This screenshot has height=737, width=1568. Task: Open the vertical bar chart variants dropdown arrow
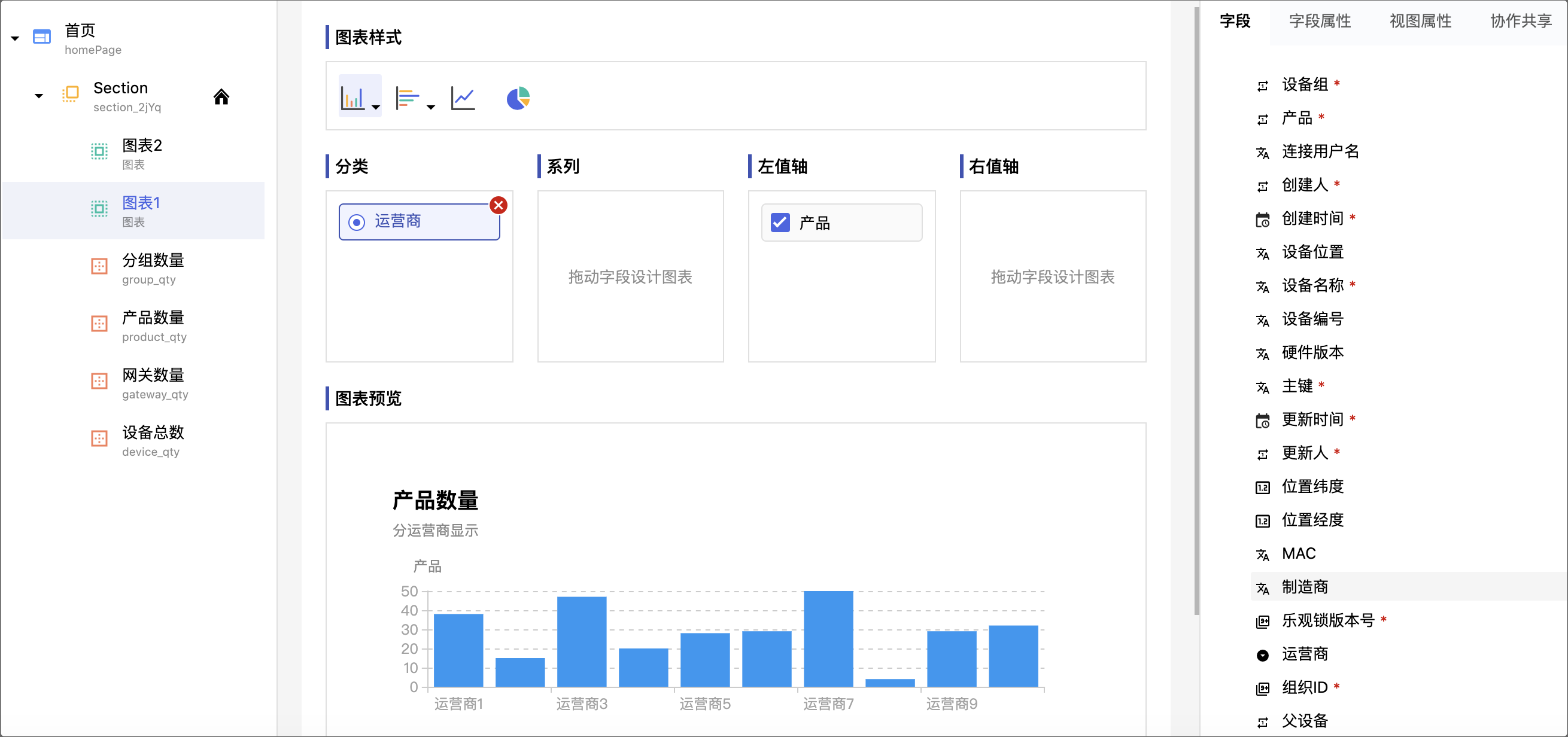point(376,107)
